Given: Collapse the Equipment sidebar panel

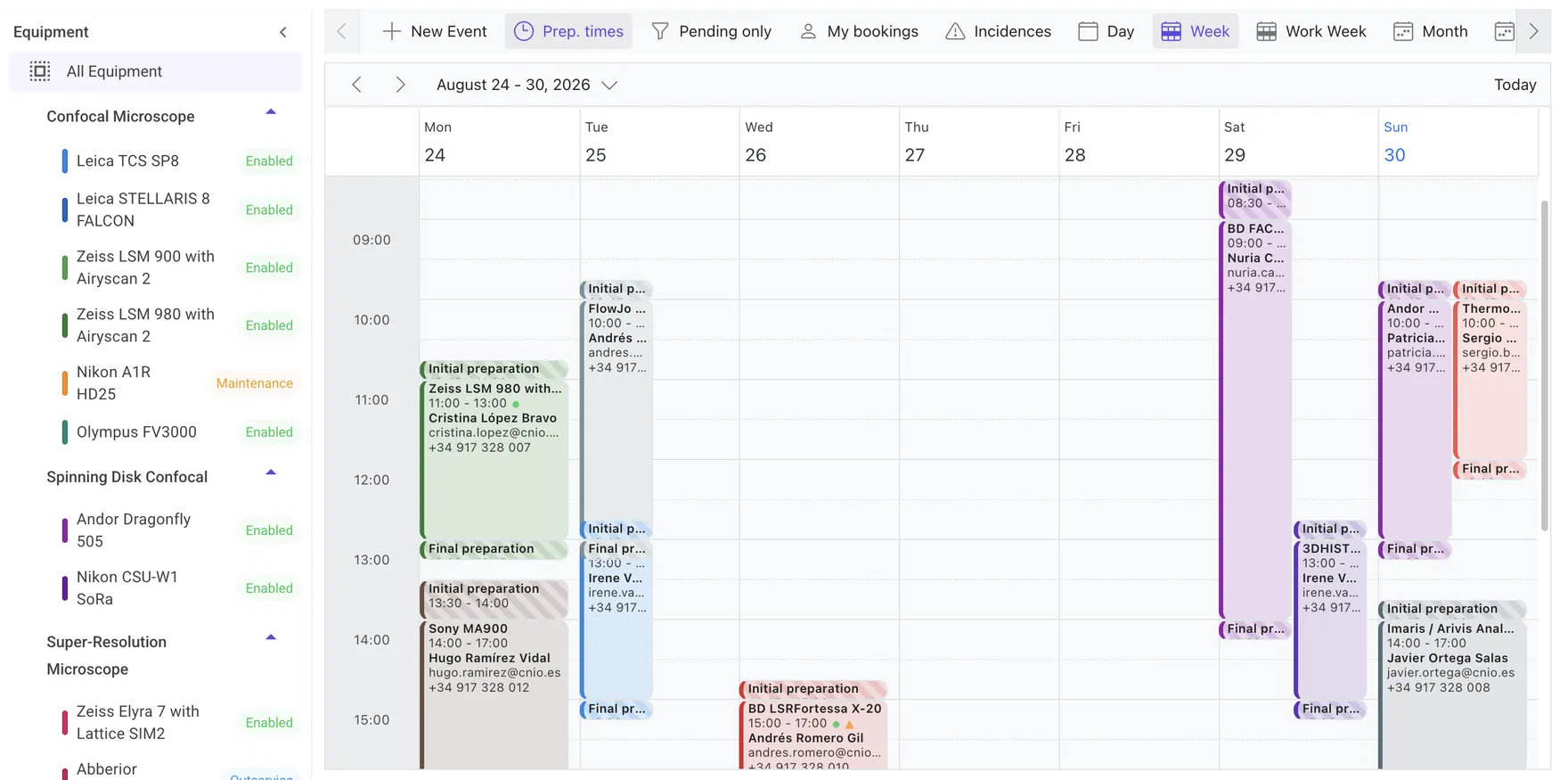Looking at the screenshot, I should (283, 32).
